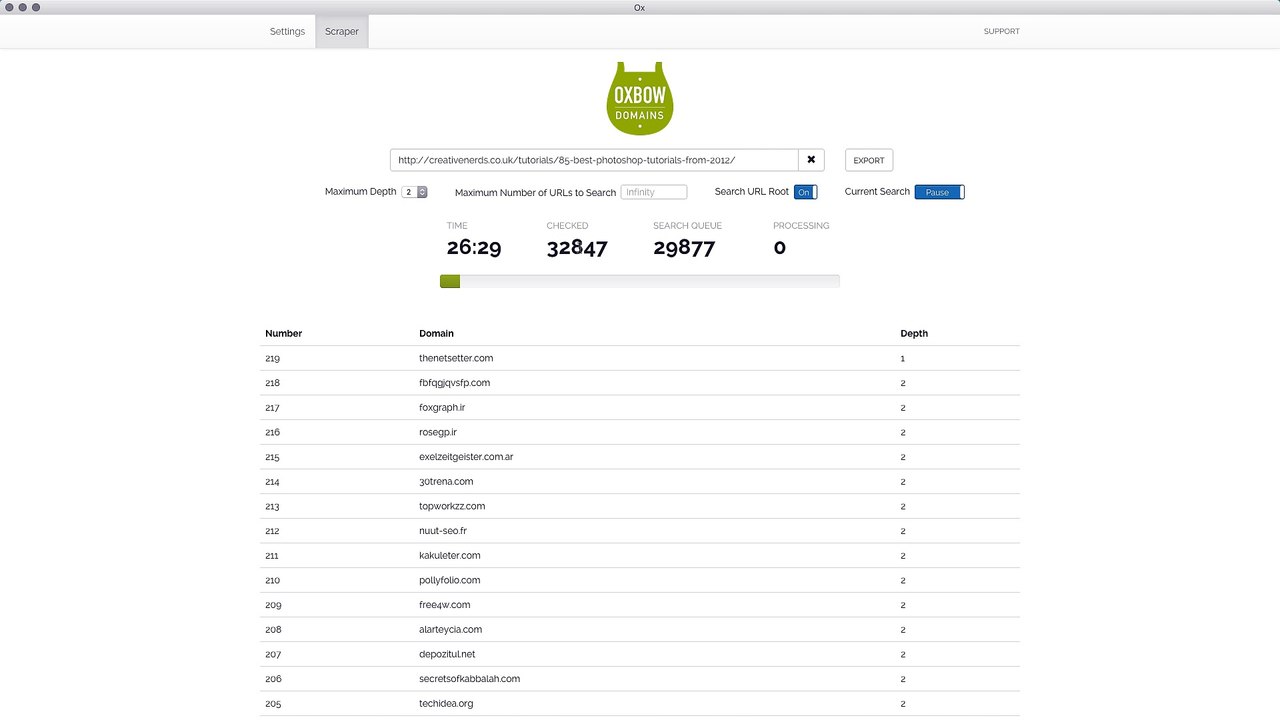Select the fbfqgjqvsfp.com domain
1280x720 pixels.
click(x=454, y=383)
